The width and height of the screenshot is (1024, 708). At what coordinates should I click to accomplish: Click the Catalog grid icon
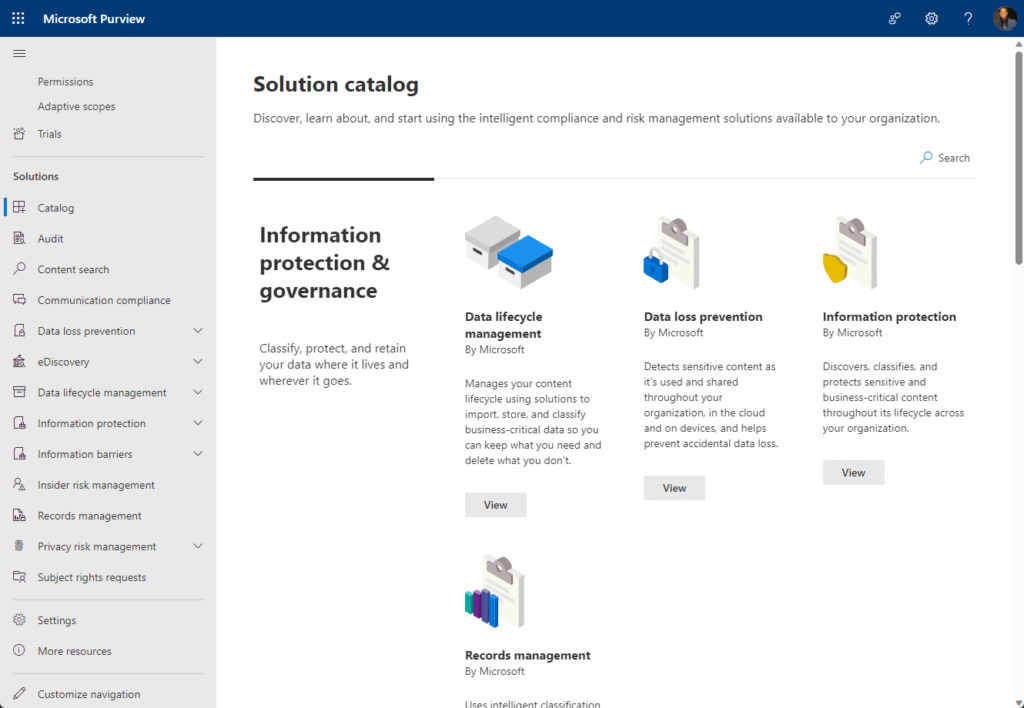19,207
